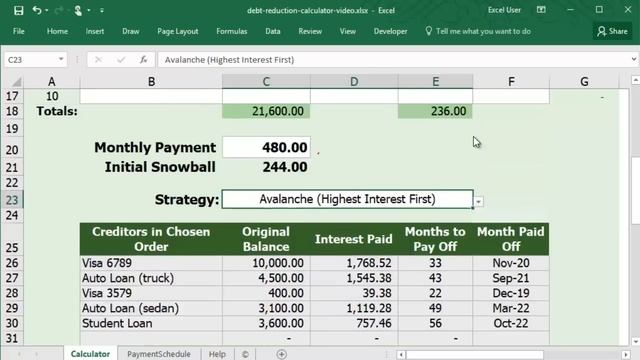Click the Share button
Image resolution: width=640 pixels, height=360 pixels.
pos(612,31)
